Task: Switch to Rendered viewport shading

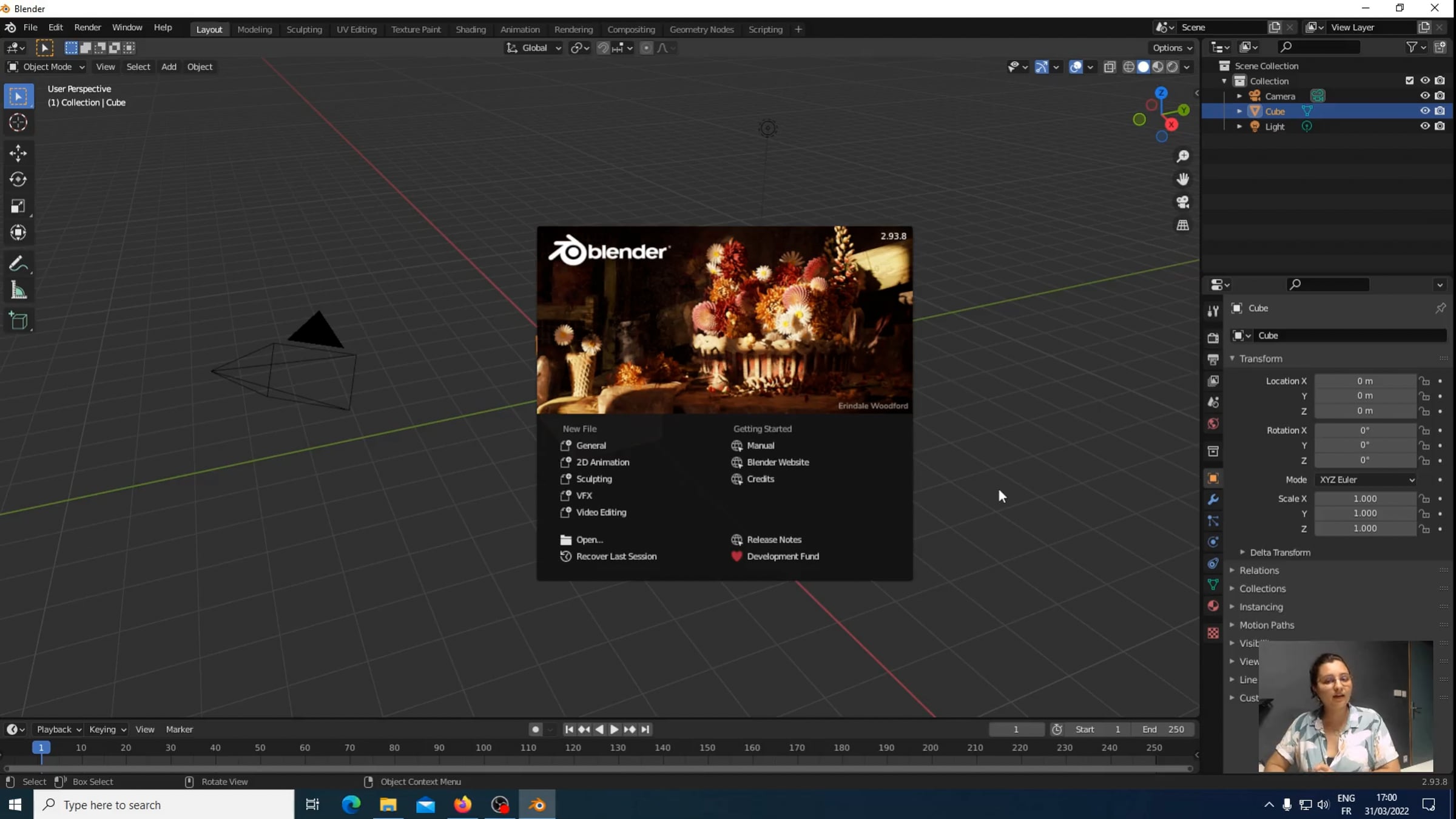Action: point(1172,67)
